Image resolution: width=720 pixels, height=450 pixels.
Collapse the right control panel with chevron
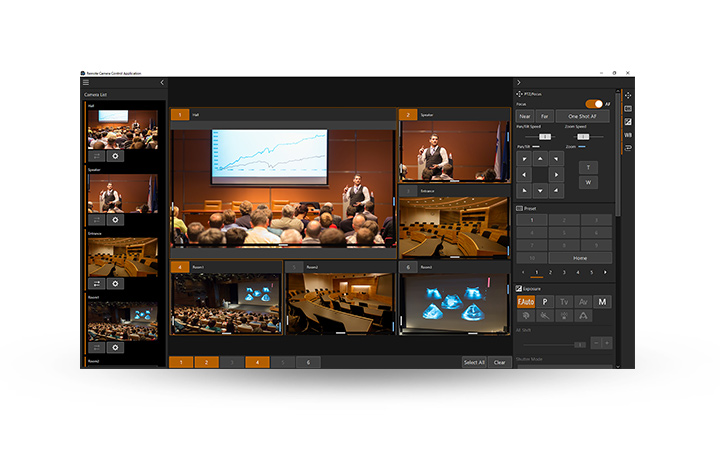click(518, 83)
